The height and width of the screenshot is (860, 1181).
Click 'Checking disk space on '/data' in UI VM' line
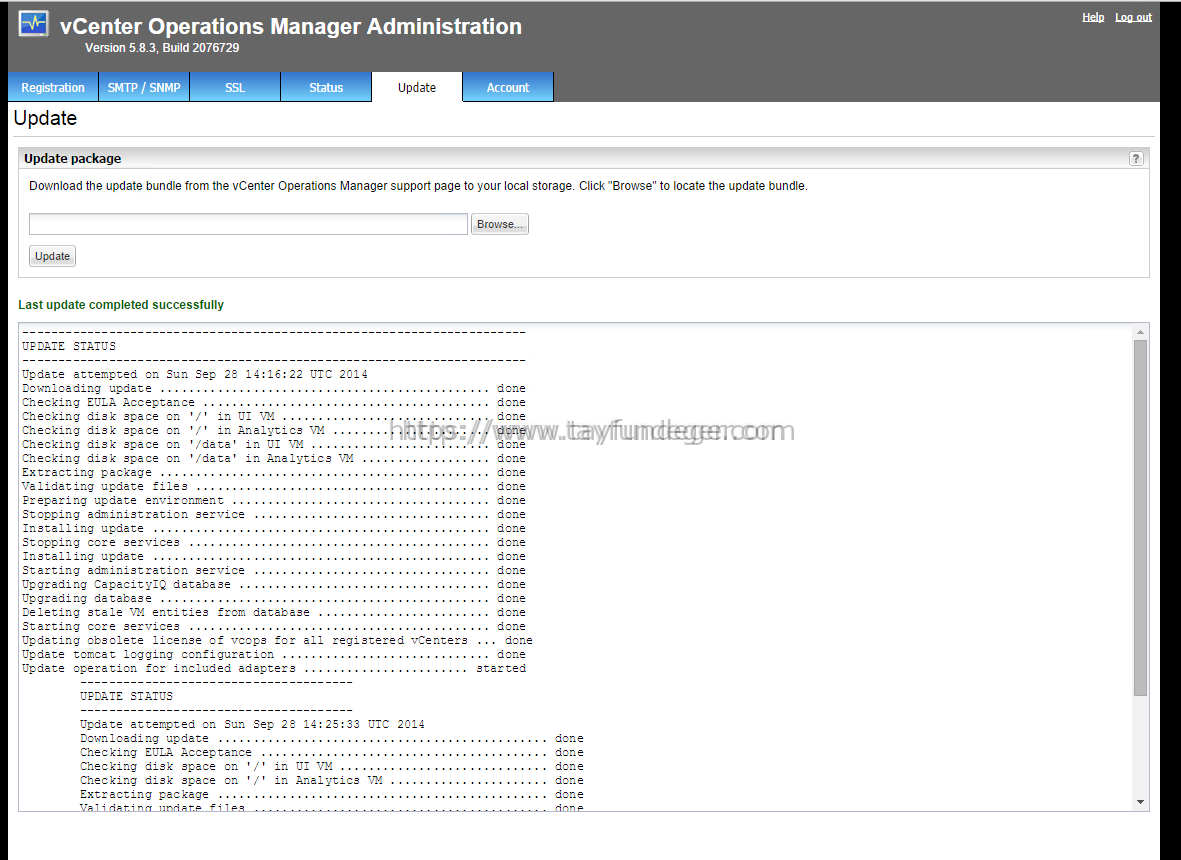tap(274, 444)
